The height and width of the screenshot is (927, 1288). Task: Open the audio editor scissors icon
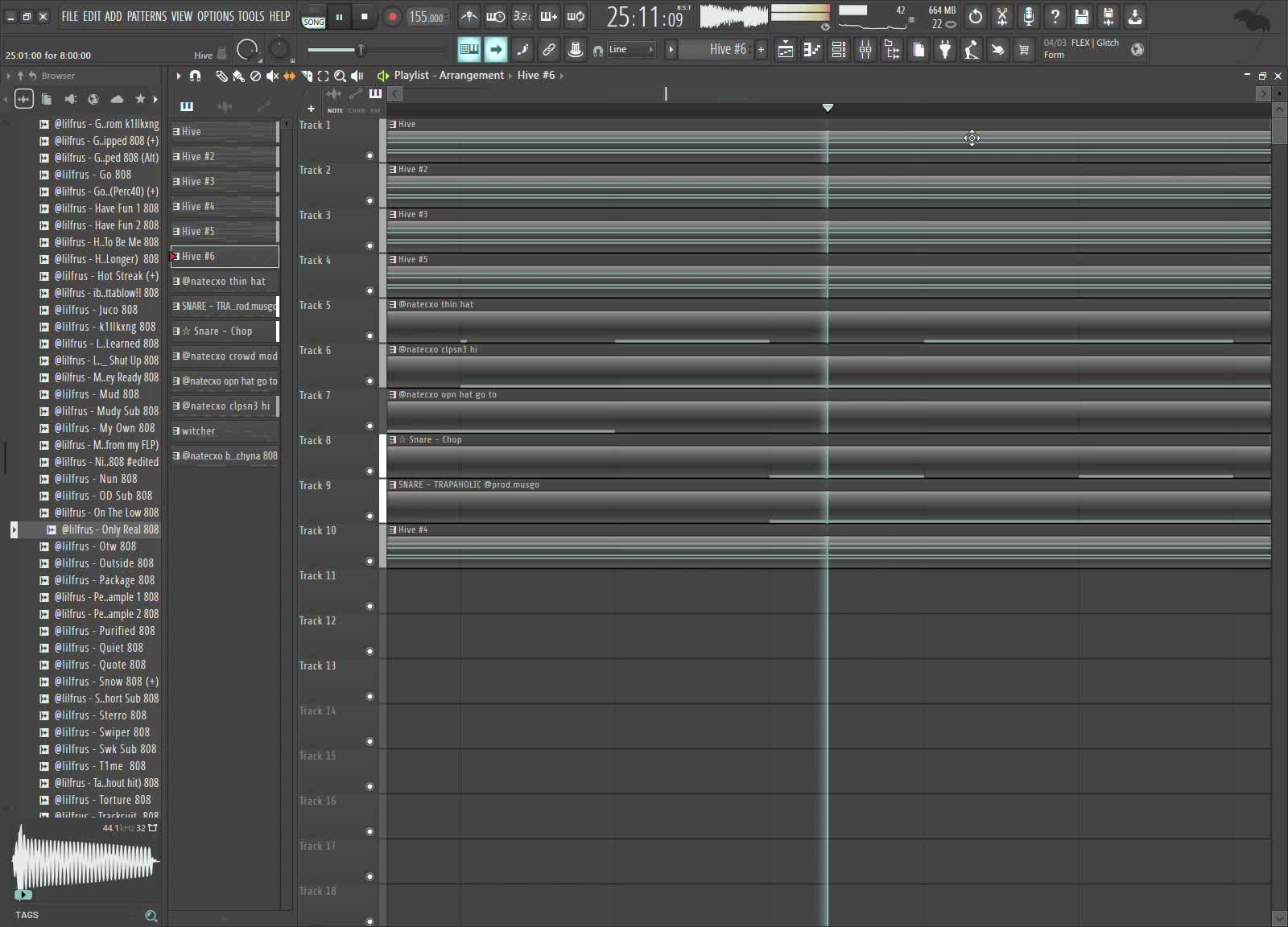point(1002,16)
